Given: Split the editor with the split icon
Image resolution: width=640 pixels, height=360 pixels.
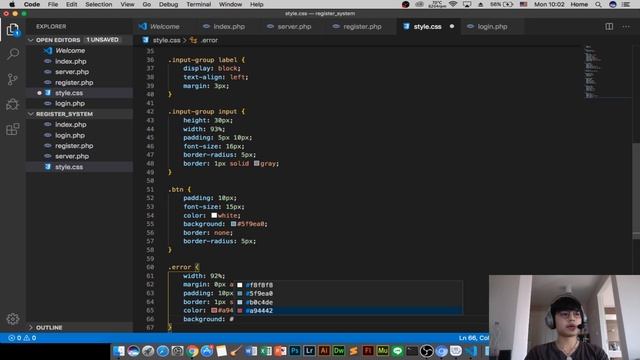Looking at the screenshot, I should pyautogui.click(x=609, y=27).
